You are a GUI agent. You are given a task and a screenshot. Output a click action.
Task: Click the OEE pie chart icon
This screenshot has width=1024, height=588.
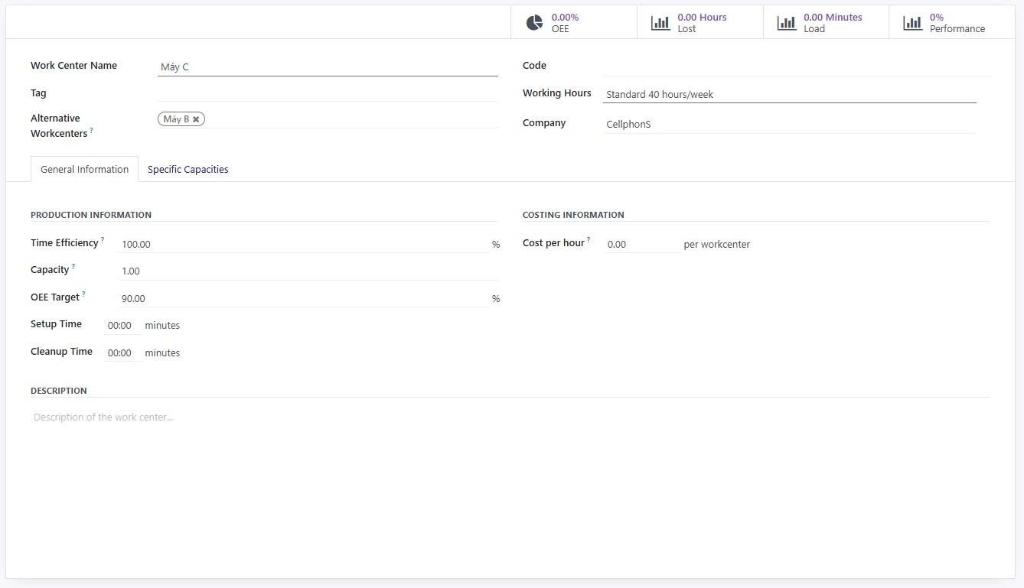pos(535,23)
